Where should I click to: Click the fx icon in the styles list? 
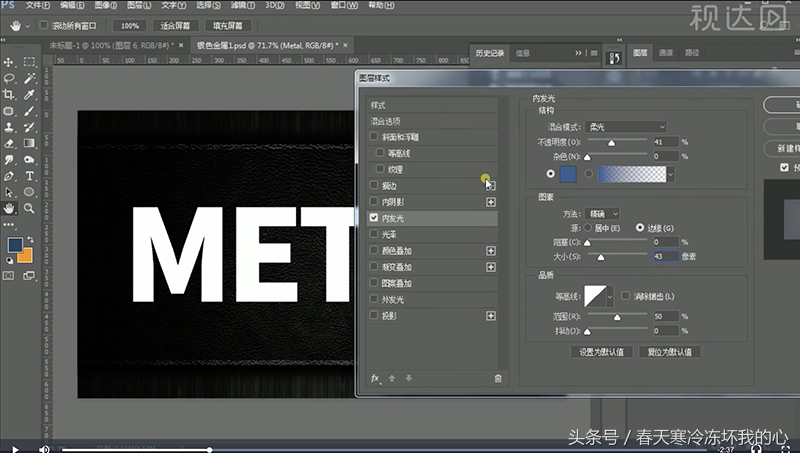coord(376,378)
